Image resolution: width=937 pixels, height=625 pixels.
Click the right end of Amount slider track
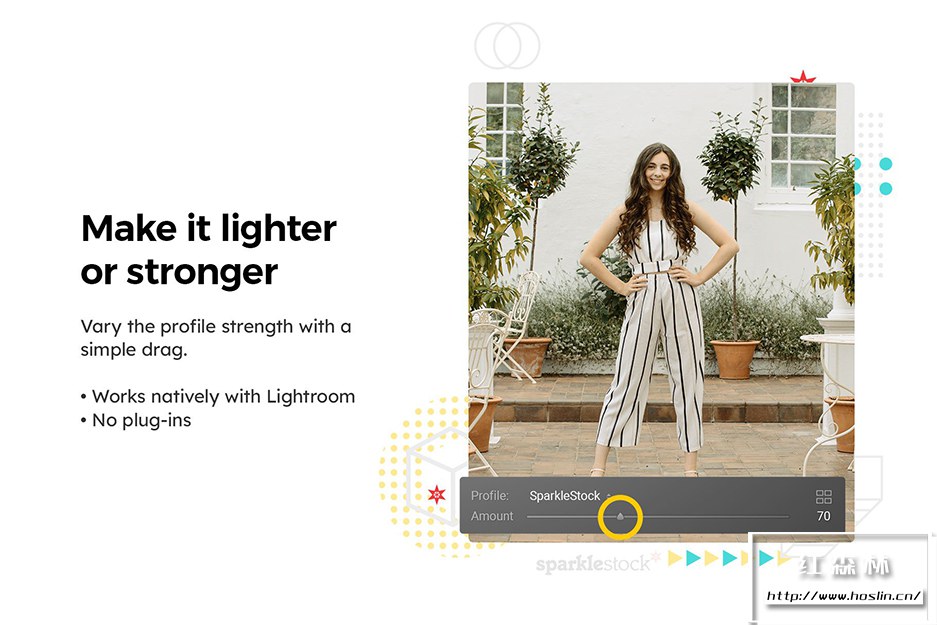pyautogui.click(x=788, y=516)
